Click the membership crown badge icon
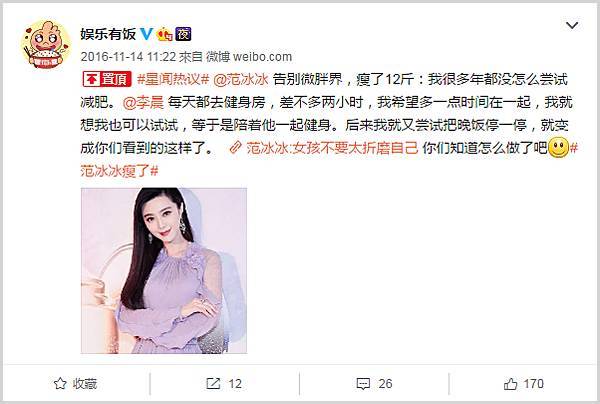The image size is (600, 404). [165, 34]
